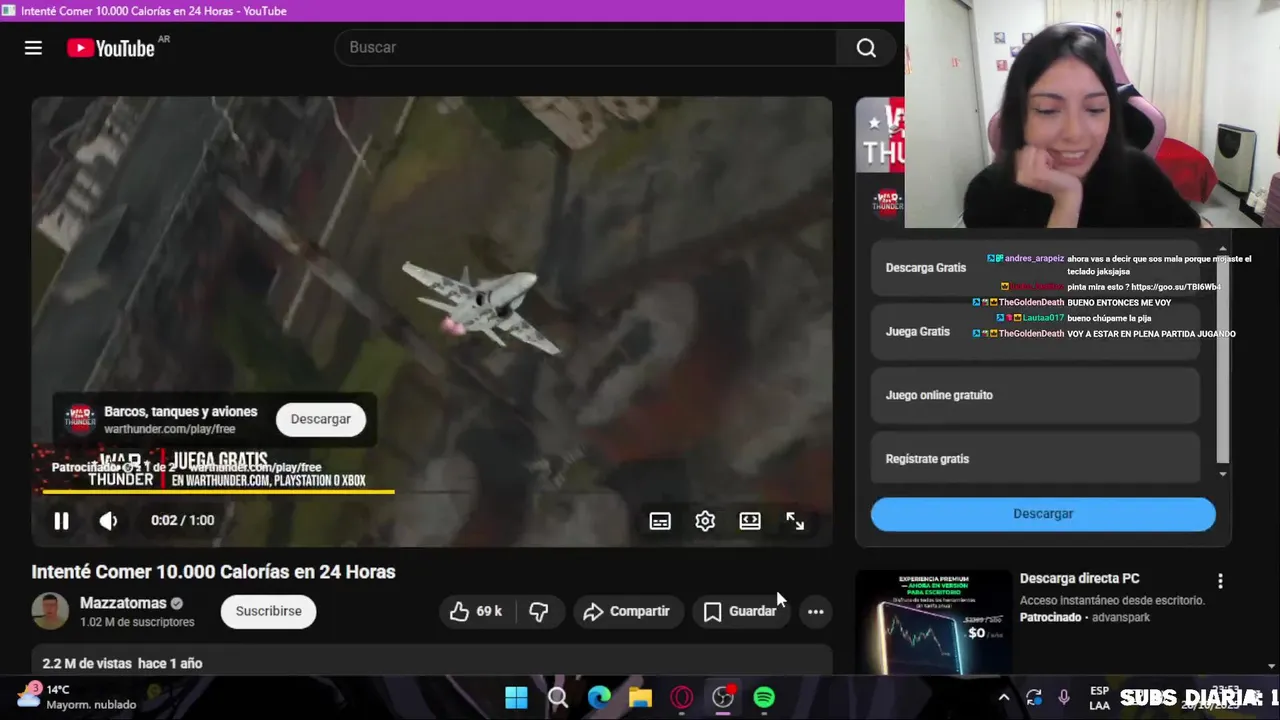Open the warthunder.com/play/free link in ad overlay
1280x720 pixels.
pyautogui.click(x=170, y=429)
